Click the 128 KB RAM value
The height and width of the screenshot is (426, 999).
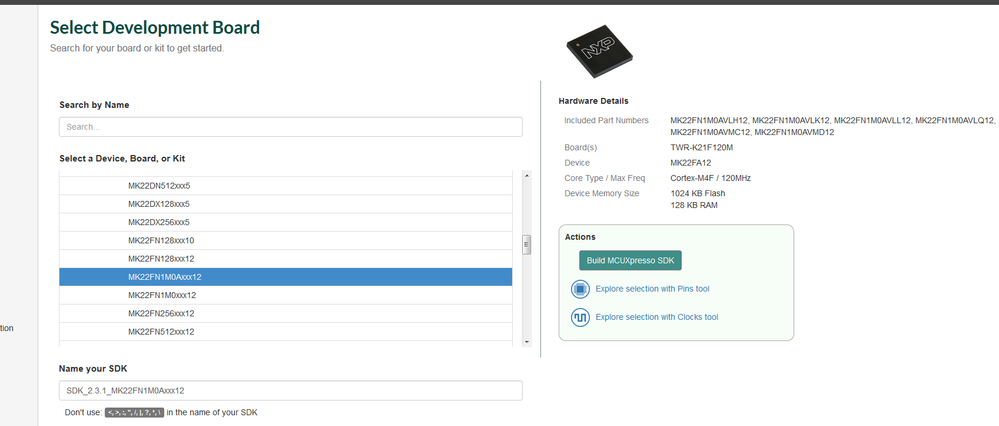[x=694, y=206]
